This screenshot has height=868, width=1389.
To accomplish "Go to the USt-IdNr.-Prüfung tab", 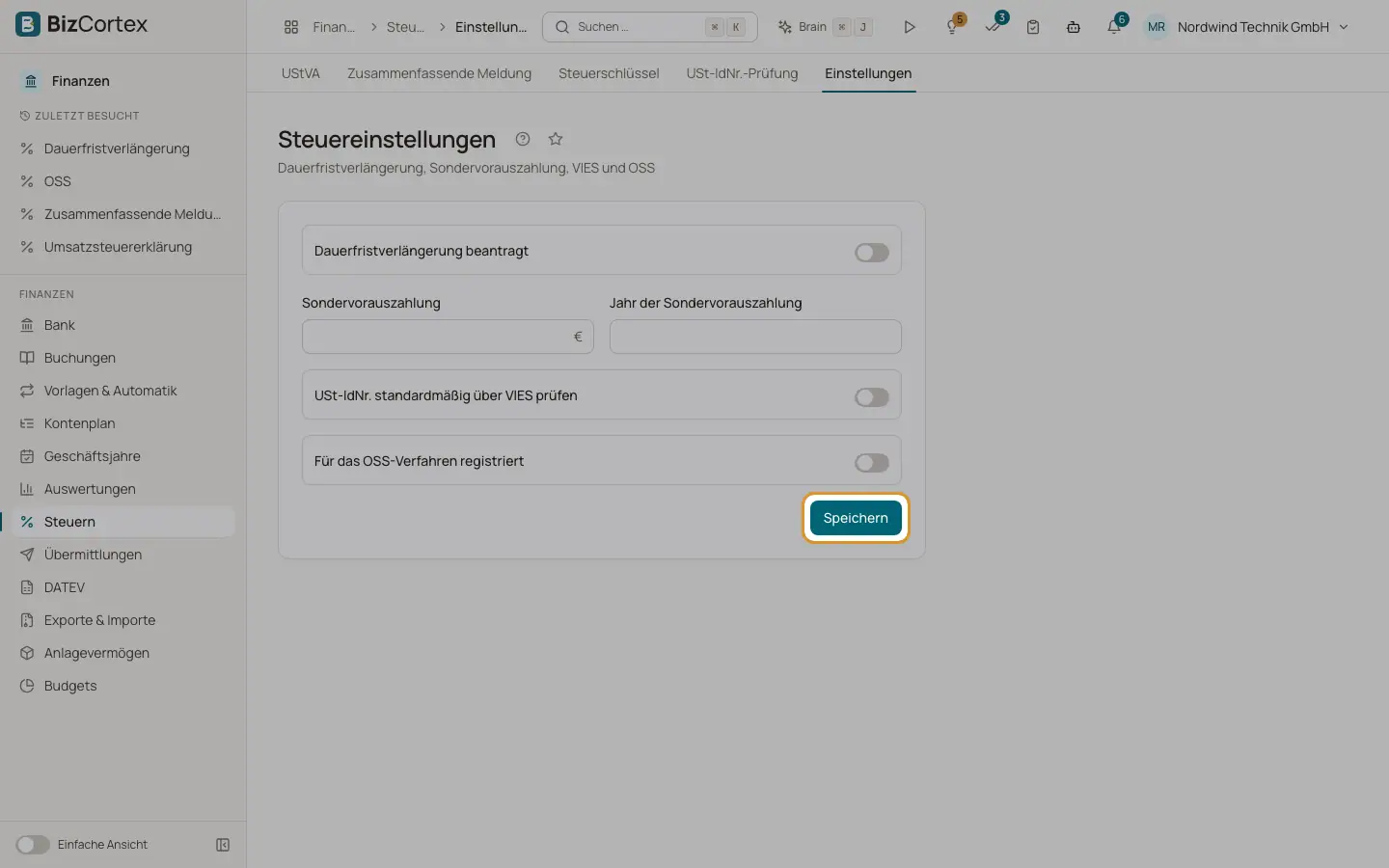I will click(742, 73).
